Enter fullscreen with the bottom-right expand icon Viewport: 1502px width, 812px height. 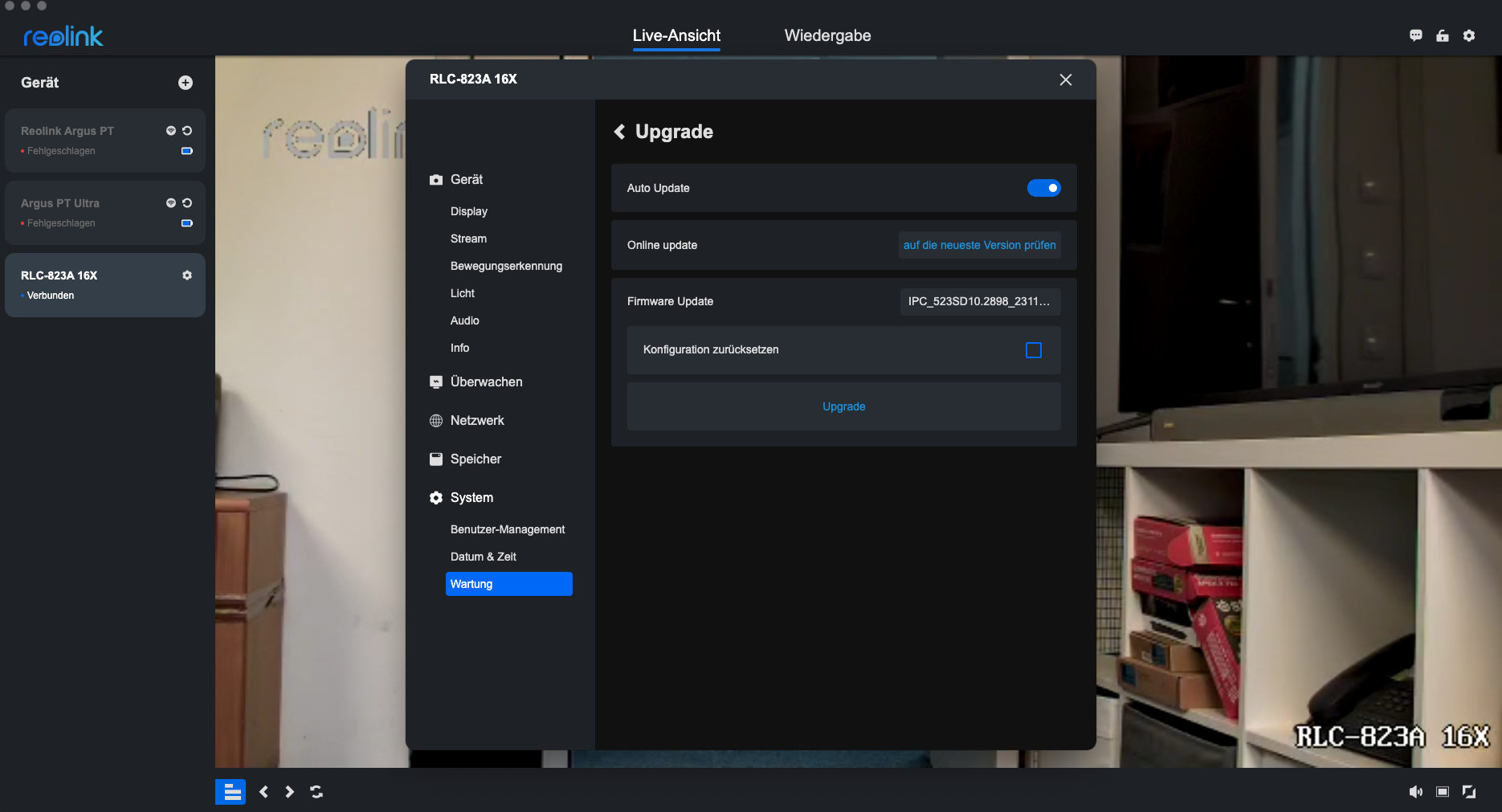(x=1469, y=792)
